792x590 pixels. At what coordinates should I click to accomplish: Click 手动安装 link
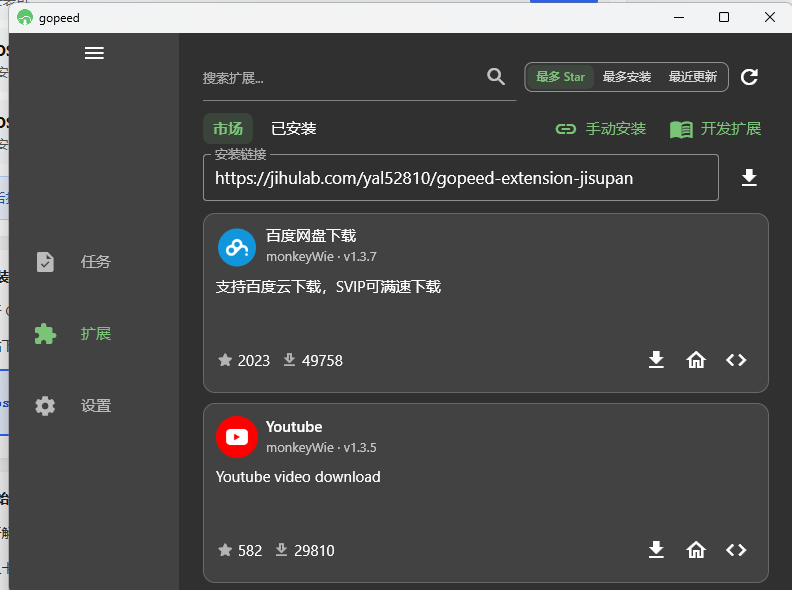click(601, 129)
